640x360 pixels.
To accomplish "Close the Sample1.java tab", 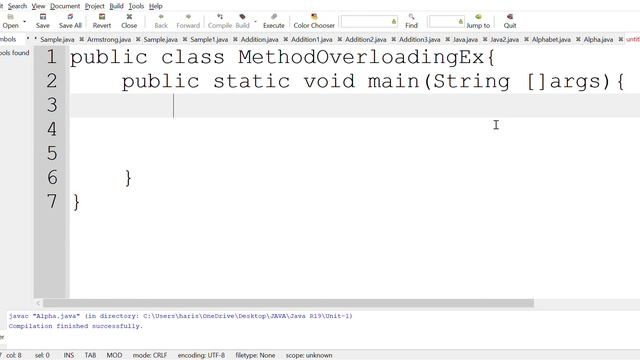I will coord(235,40).
